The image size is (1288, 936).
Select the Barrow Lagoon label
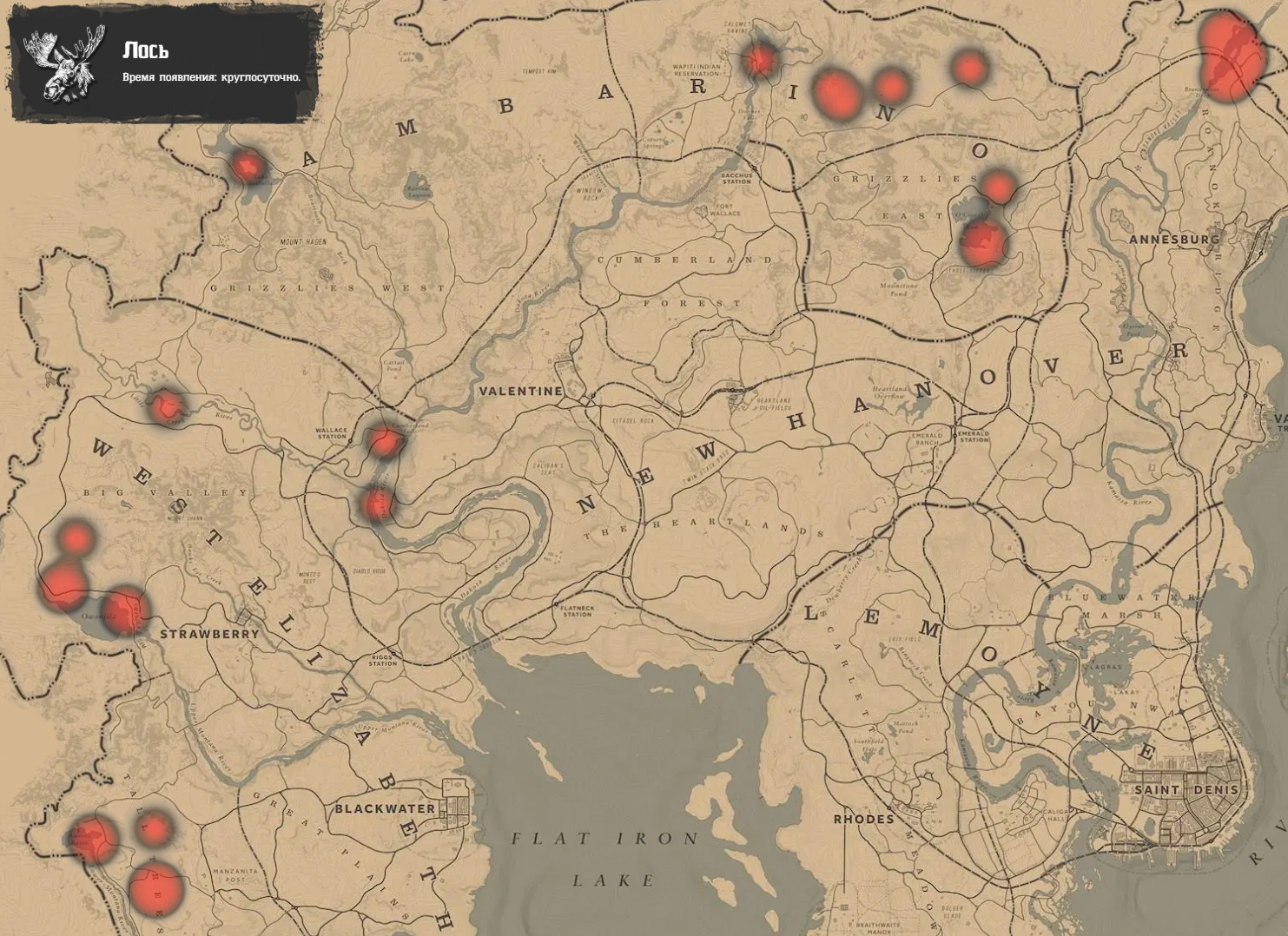419,192
